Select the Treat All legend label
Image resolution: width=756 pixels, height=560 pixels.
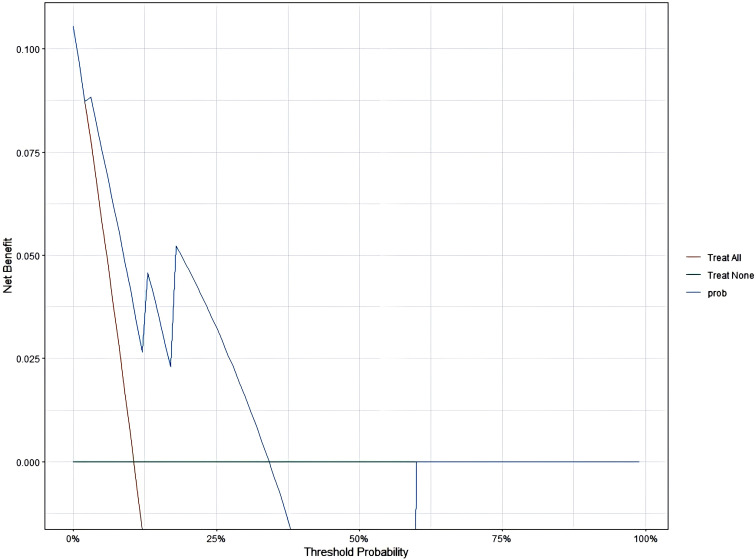point(724,258)
